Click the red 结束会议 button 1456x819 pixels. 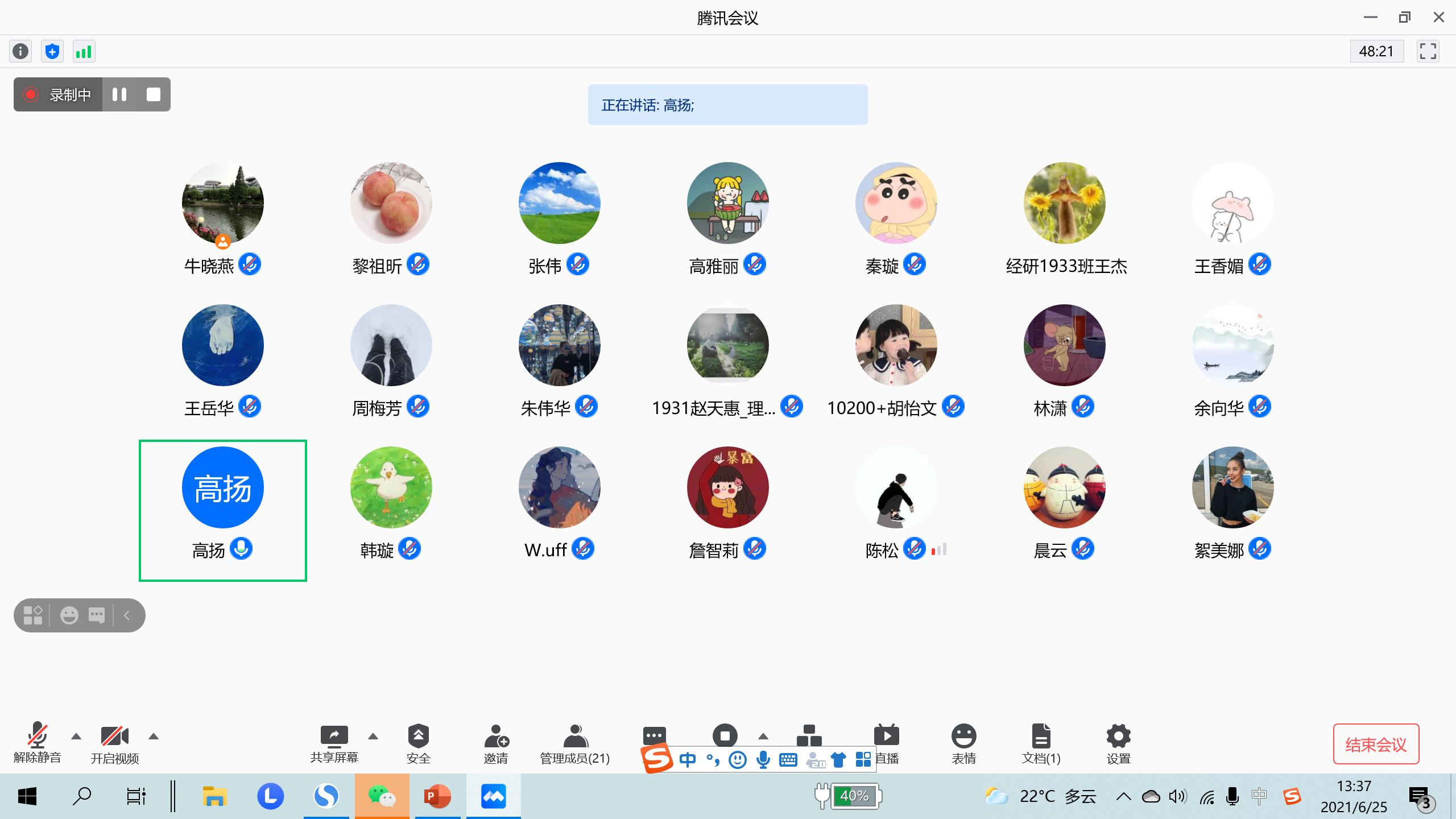coord(1376,744)
